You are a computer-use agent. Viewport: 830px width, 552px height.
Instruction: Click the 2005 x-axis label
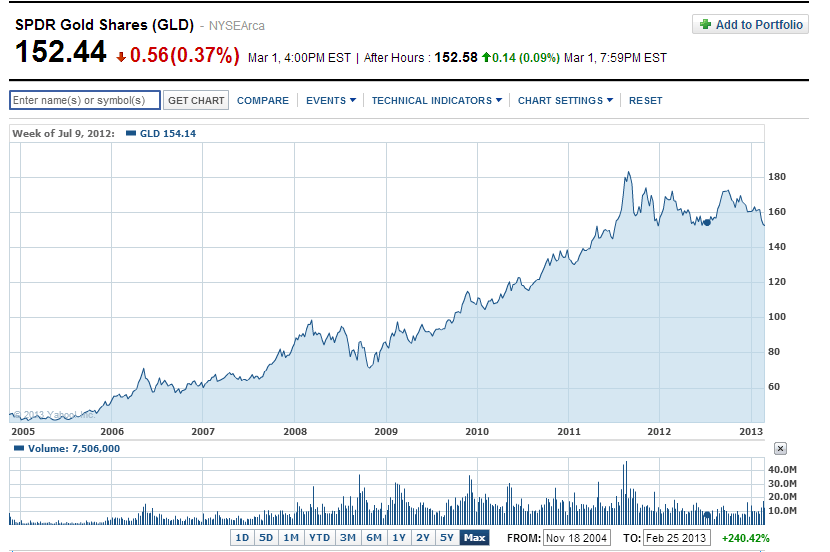(x=23, y=431)
